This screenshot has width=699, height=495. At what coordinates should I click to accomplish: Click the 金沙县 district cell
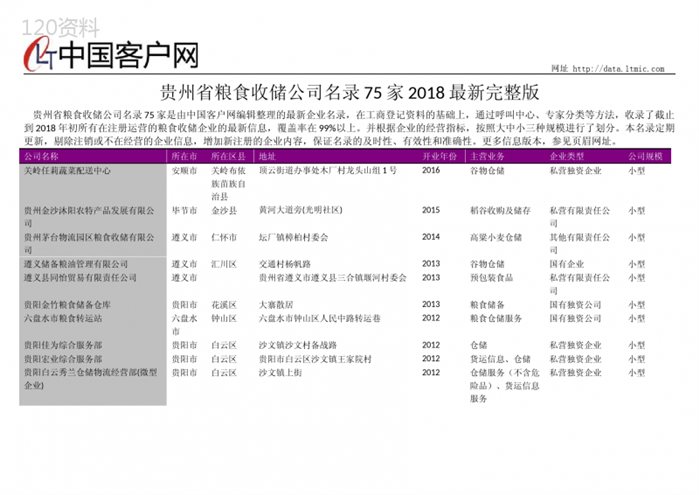click(224, 210)
